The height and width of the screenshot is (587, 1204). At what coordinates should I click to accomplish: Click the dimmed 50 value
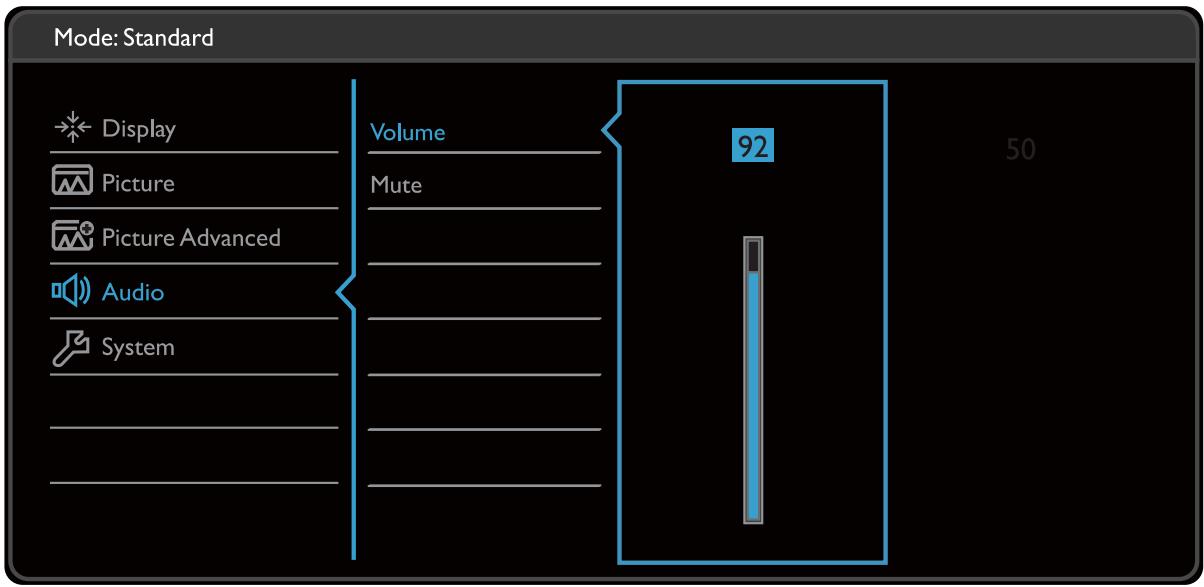point(1021,151)
